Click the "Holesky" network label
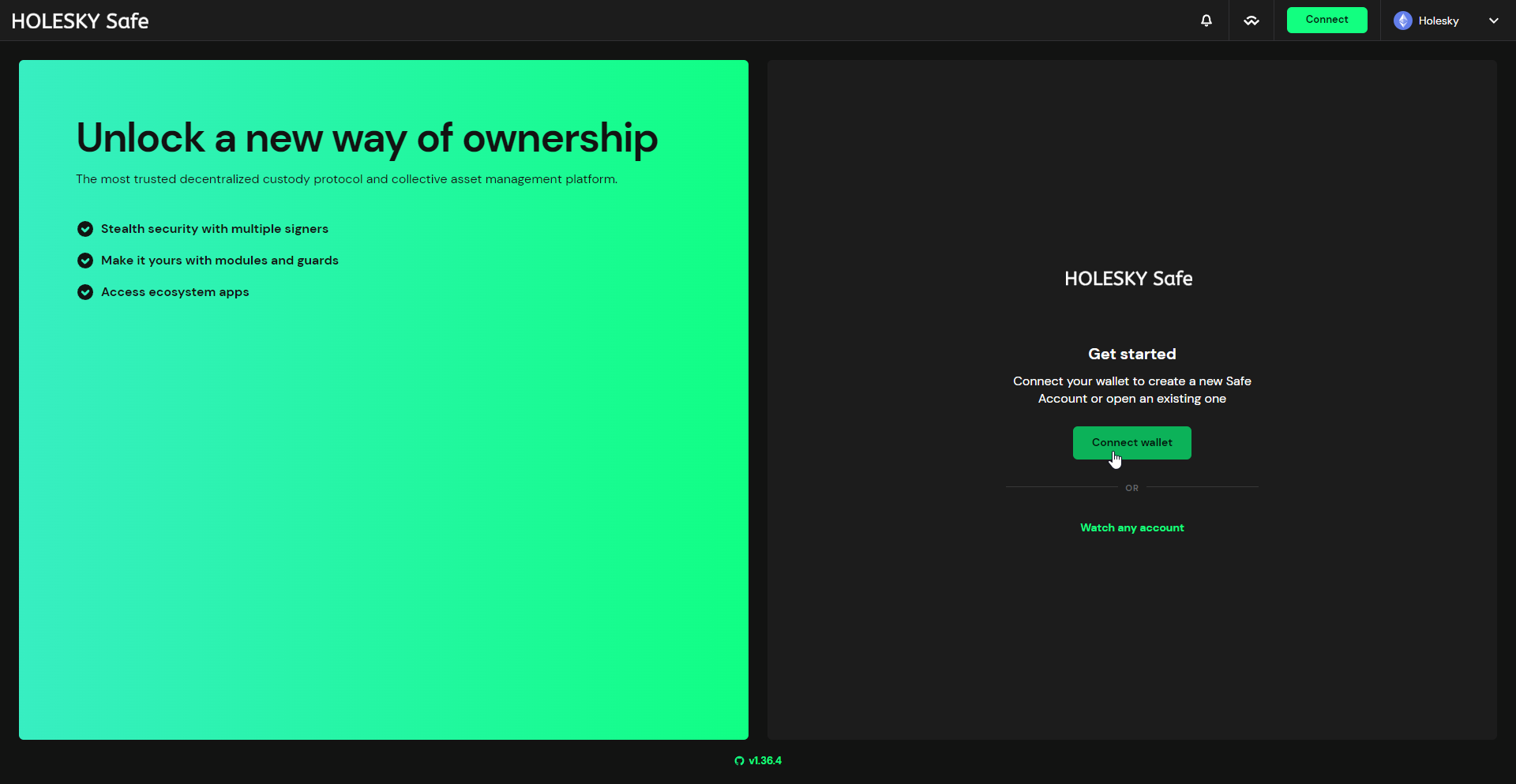The height and width of the screenshot is (784, 1516). coord(1439,21)
